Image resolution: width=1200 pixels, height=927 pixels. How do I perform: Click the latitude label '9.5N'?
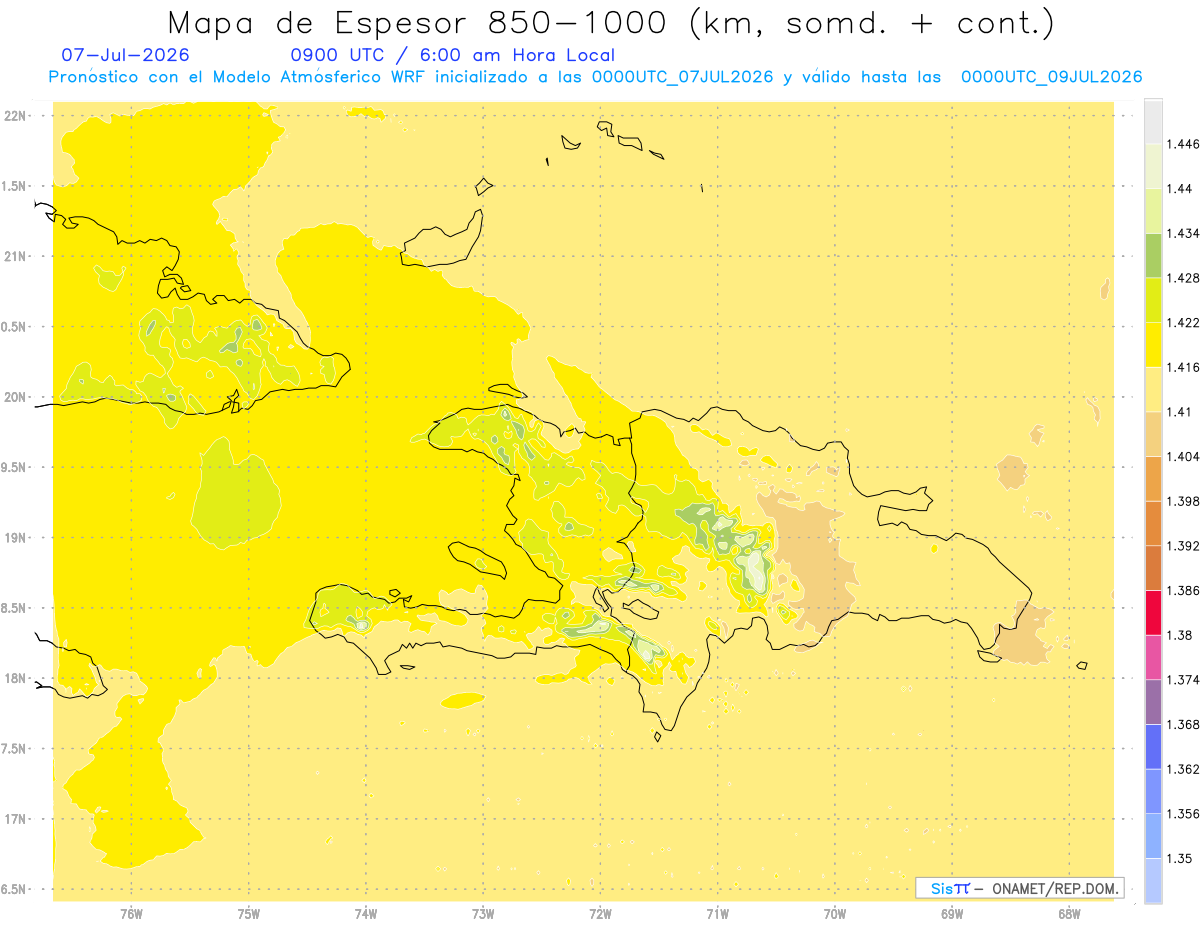pos(15,468)
